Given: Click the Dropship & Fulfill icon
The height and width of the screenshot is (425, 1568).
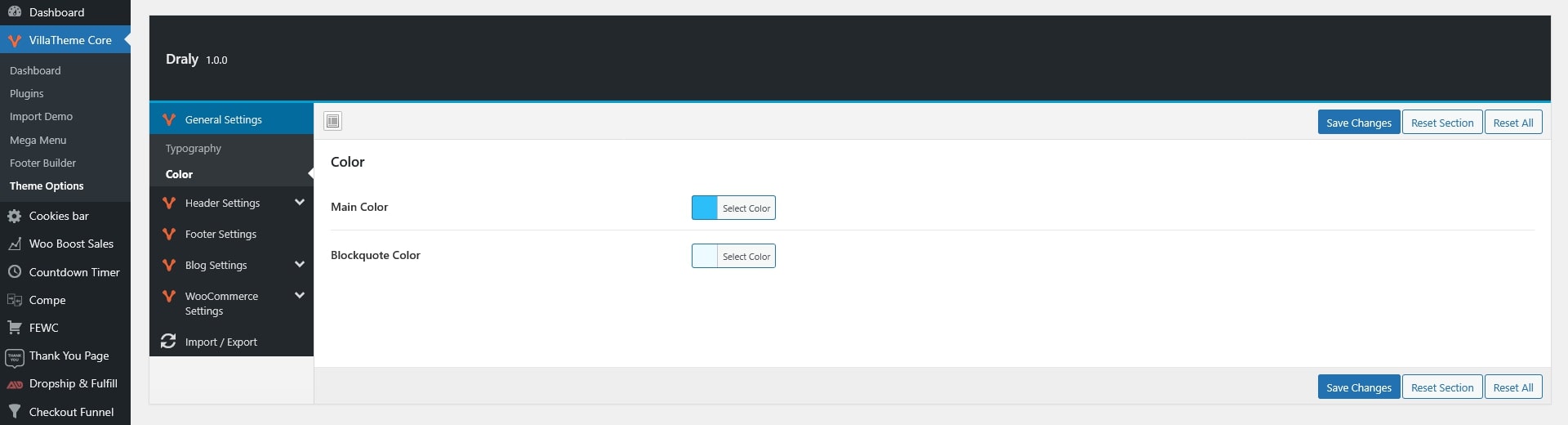Looking at the screenshot, I should pos(14,384).
